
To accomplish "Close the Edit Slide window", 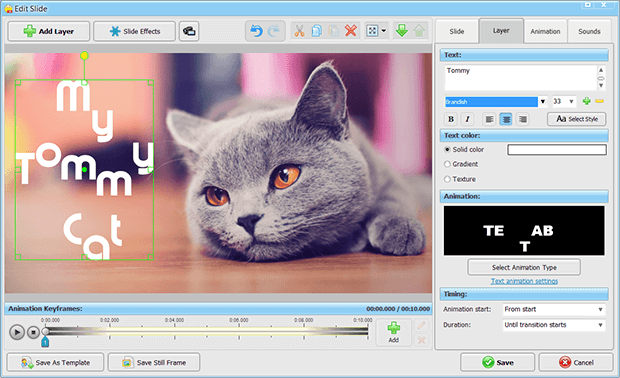I will pyautogui.click(x=604, y=5).
